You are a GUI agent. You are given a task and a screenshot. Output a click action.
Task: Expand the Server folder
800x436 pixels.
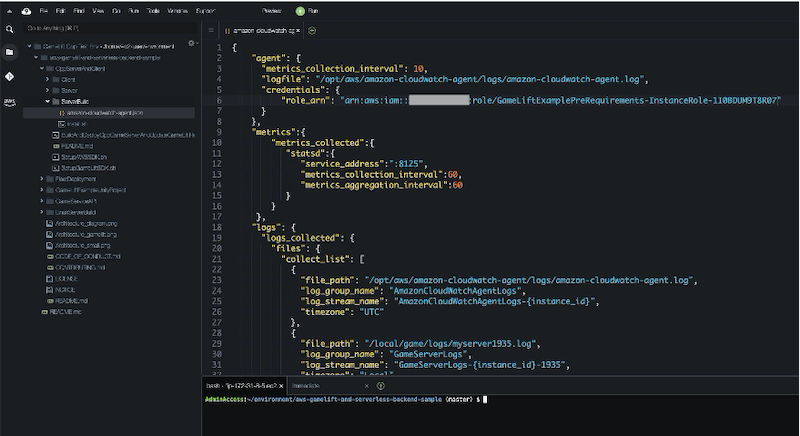(47, 90)
